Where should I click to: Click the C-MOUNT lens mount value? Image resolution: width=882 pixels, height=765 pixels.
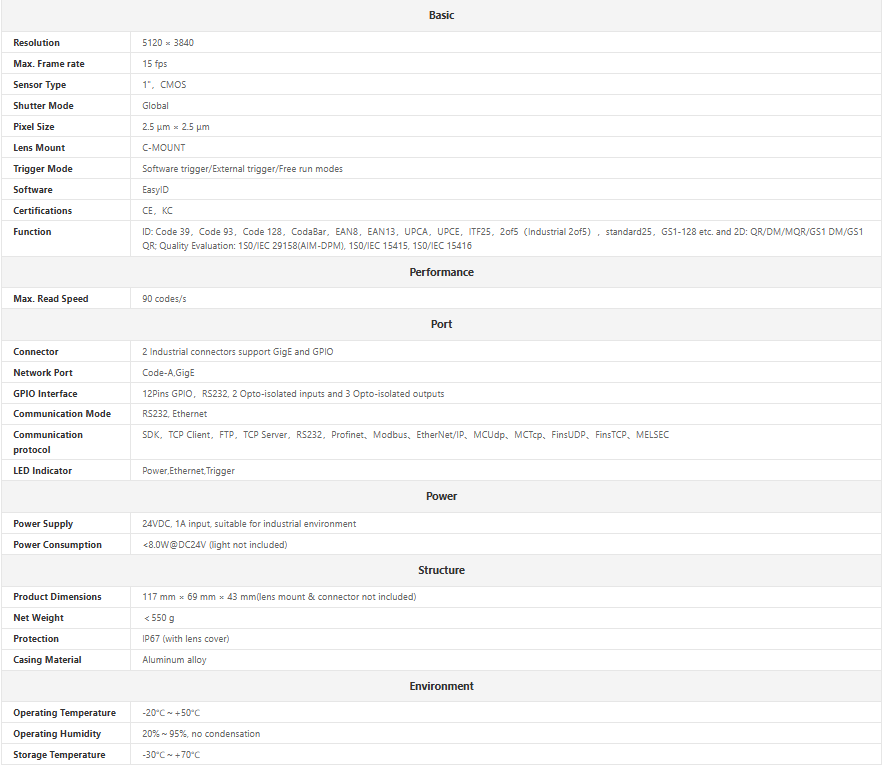coord(164,148)
